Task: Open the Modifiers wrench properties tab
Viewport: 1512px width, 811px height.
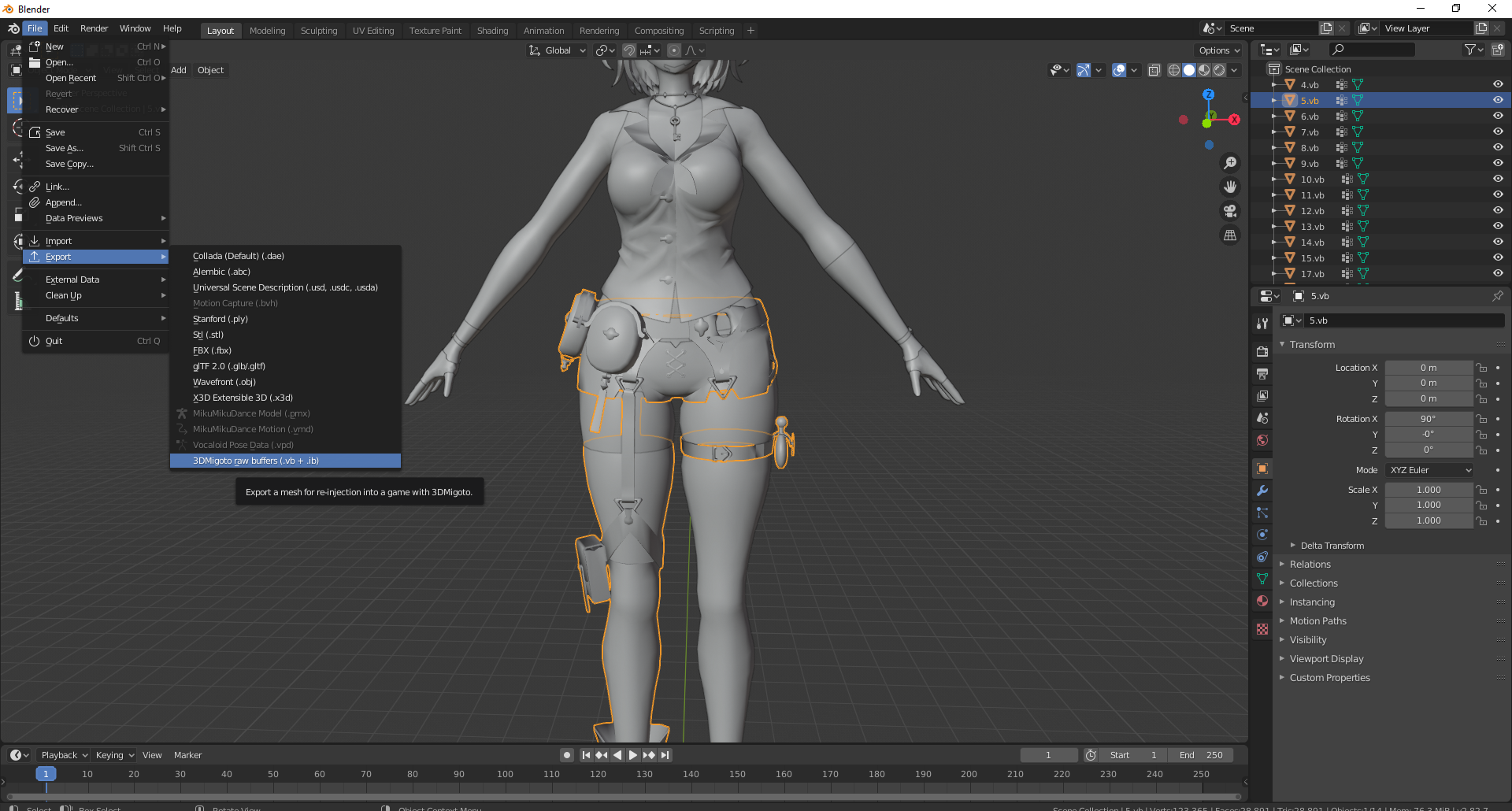Action: coord(1262,491)
